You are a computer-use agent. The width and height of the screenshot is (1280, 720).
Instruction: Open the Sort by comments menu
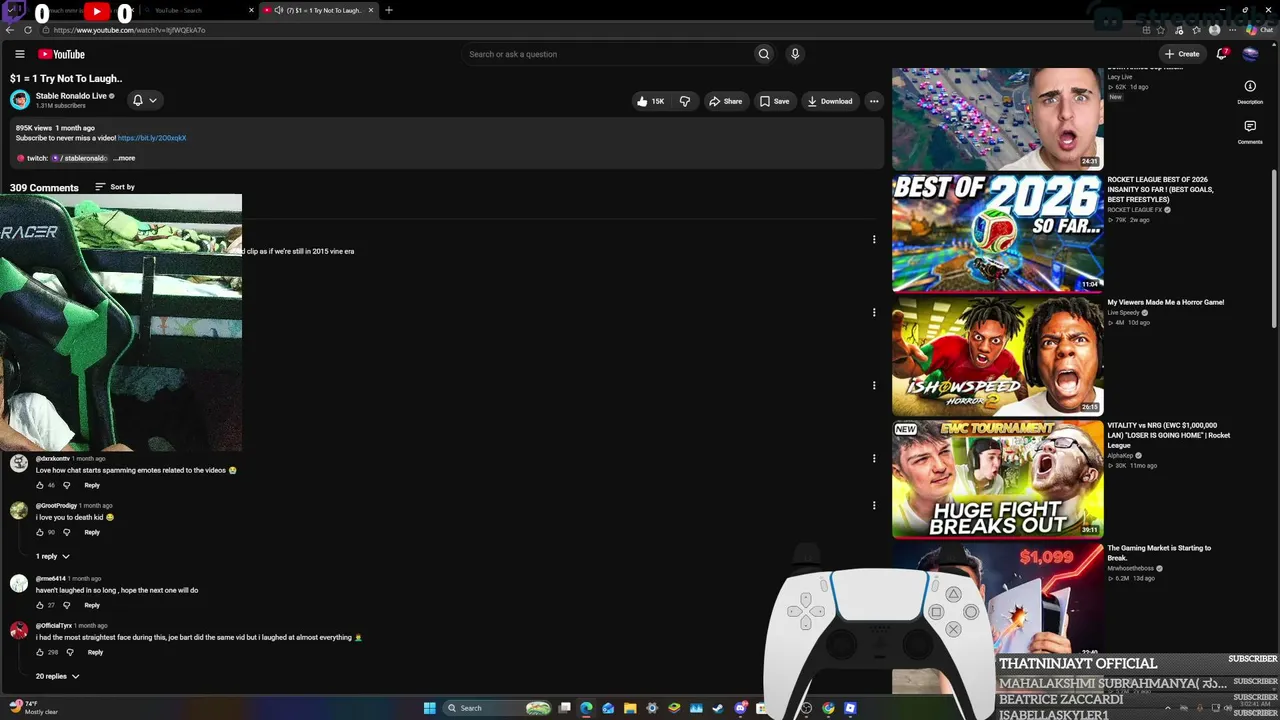click(x=115, y=187)
